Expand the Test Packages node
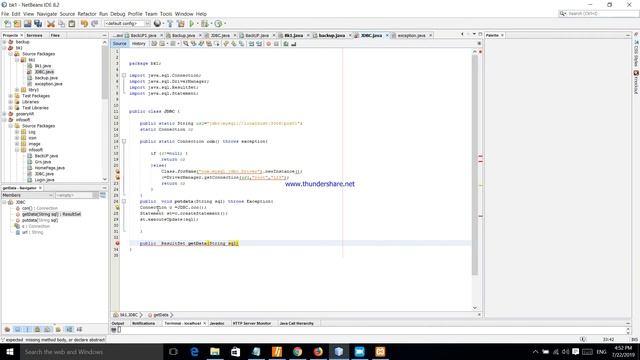Image resolution: width=640 pixels, height=360 pixels. (11, 96)
